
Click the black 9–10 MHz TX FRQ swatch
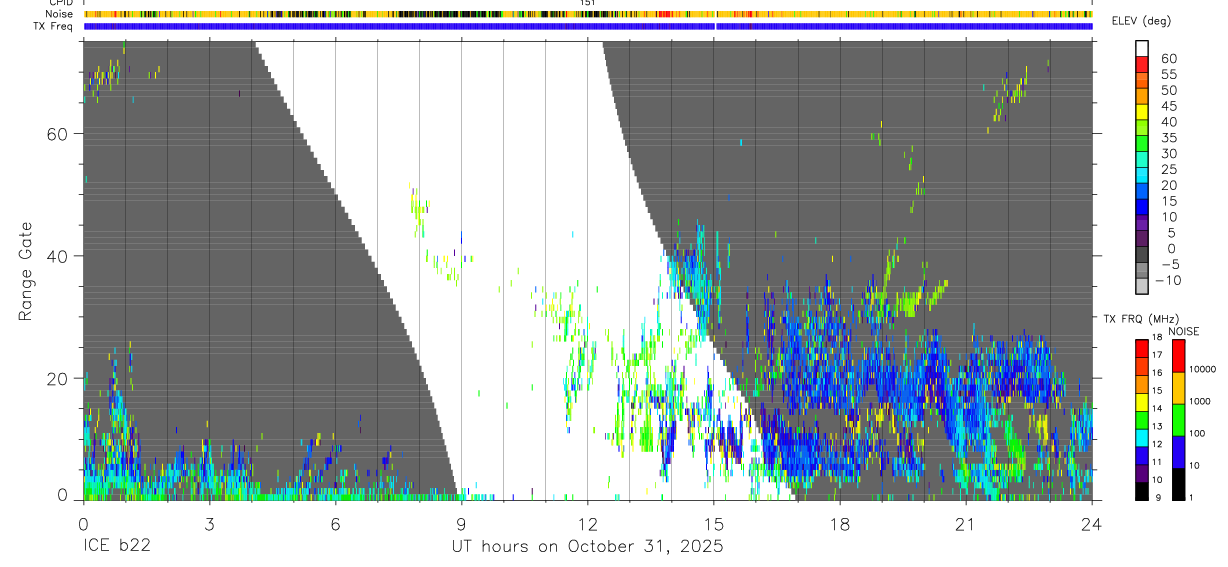[x=1142, y=489]
